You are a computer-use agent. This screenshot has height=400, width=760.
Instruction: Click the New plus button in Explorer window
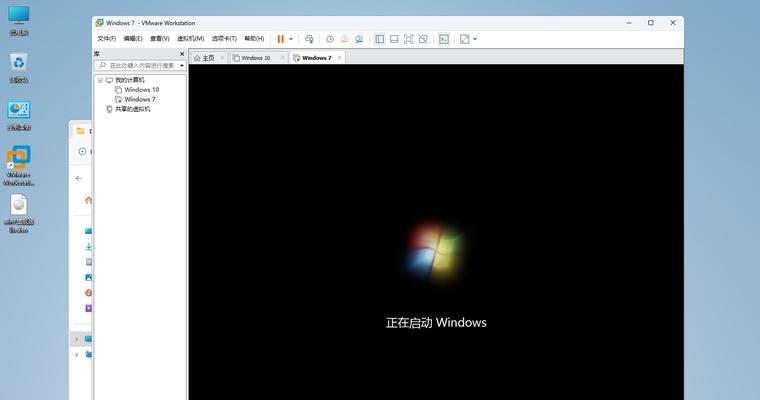[82, 152]
